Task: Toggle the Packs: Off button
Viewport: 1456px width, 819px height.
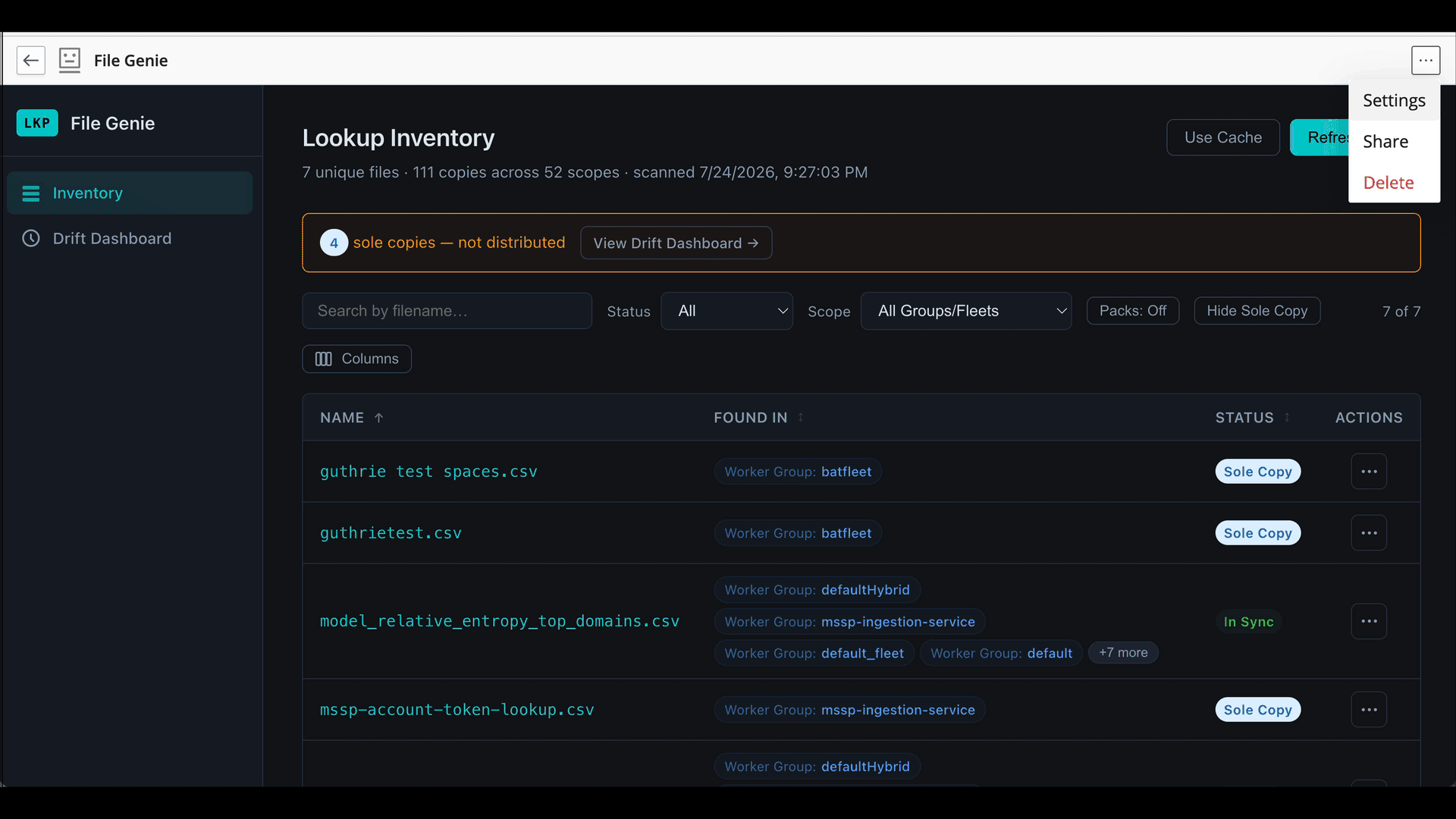Action: [1133, 311]
